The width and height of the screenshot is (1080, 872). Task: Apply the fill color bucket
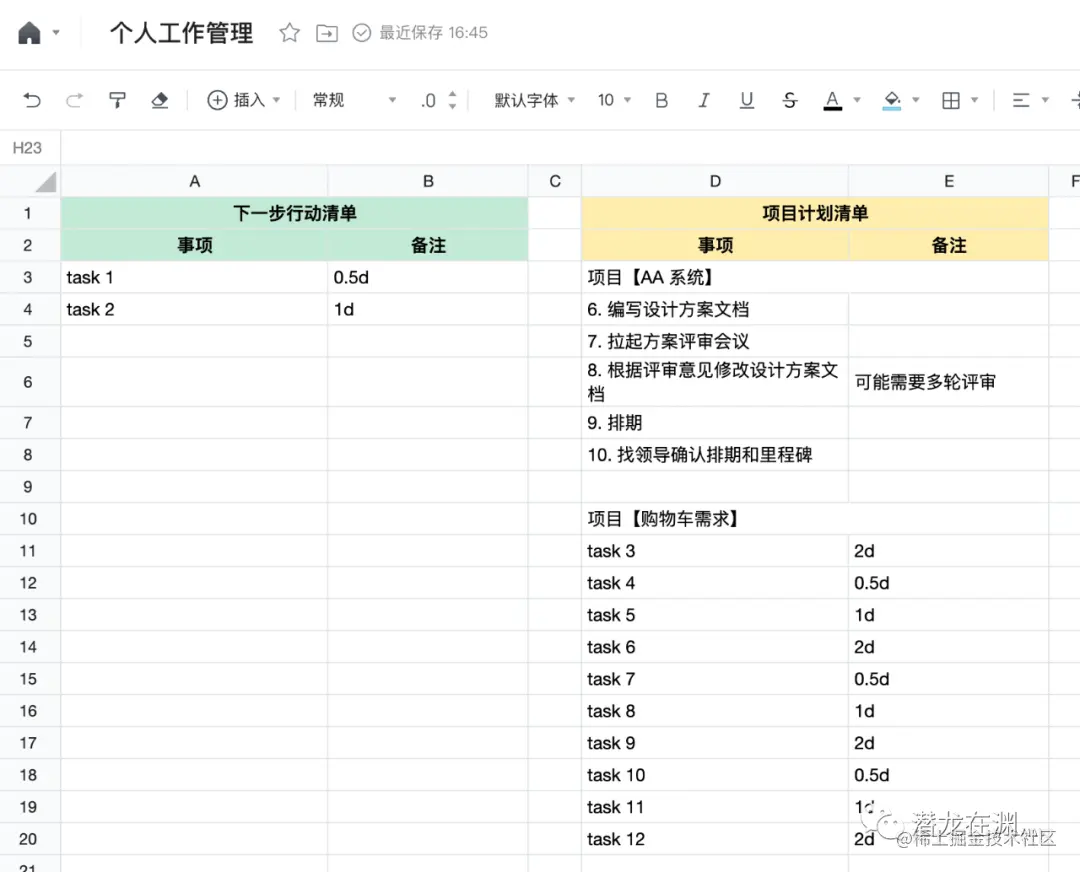pyautogui.click(x=892, y=101)
